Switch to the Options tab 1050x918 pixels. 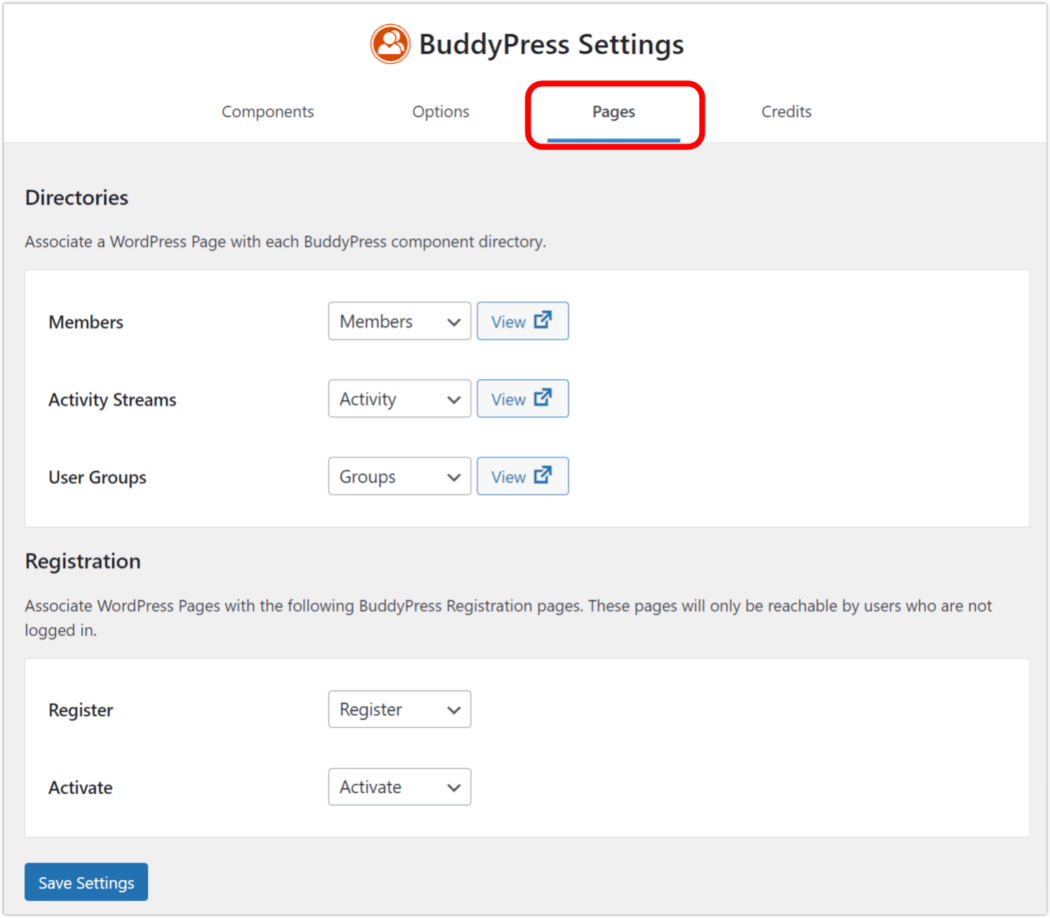[441, 112]
